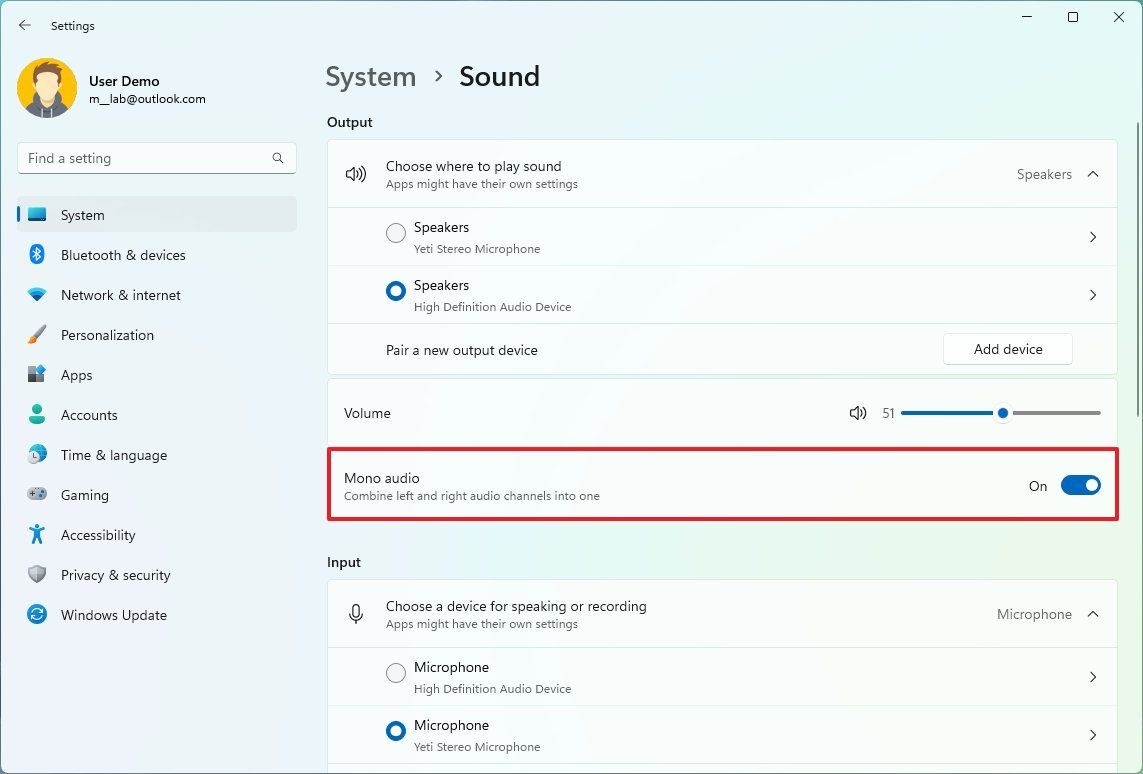Open the Gaming controller icon
Viewport: 1143px width, 774px height.
coord(36,495)
